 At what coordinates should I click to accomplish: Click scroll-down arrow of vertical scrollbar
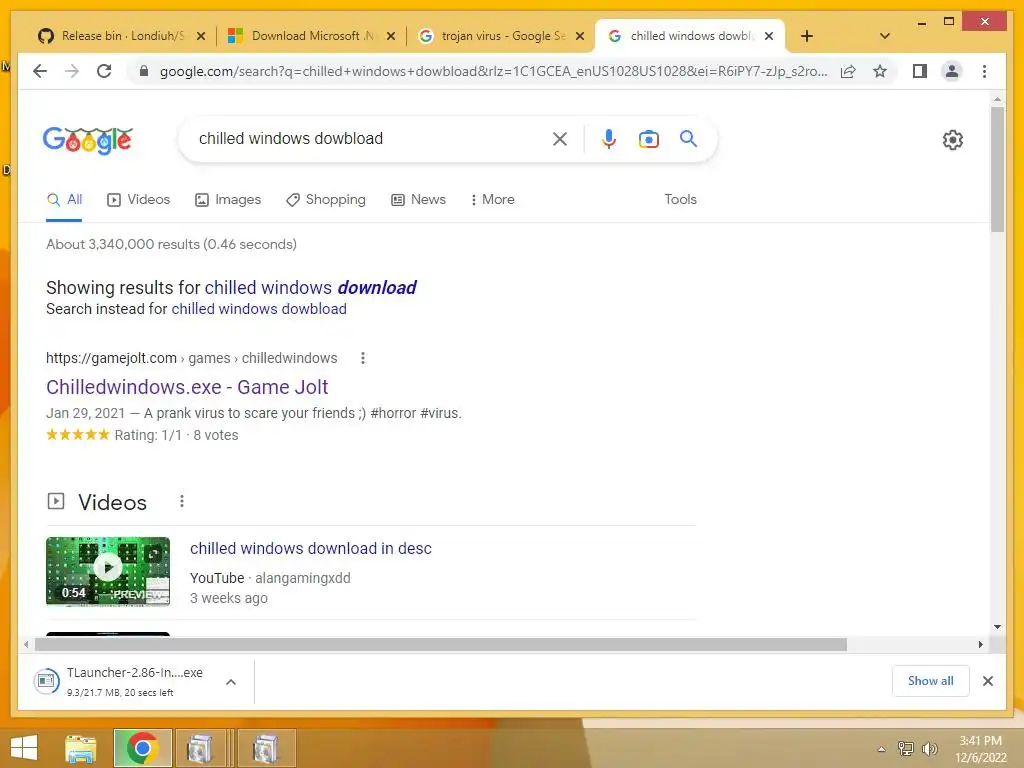coord(997,627)
